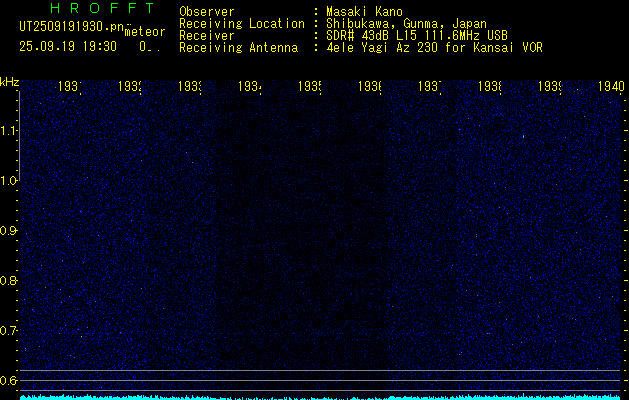Image resolution: width=629 pixels, height=400 pixels.
Task: Click the 1.1 frequency axis label
Action: (x=8, y=130)
